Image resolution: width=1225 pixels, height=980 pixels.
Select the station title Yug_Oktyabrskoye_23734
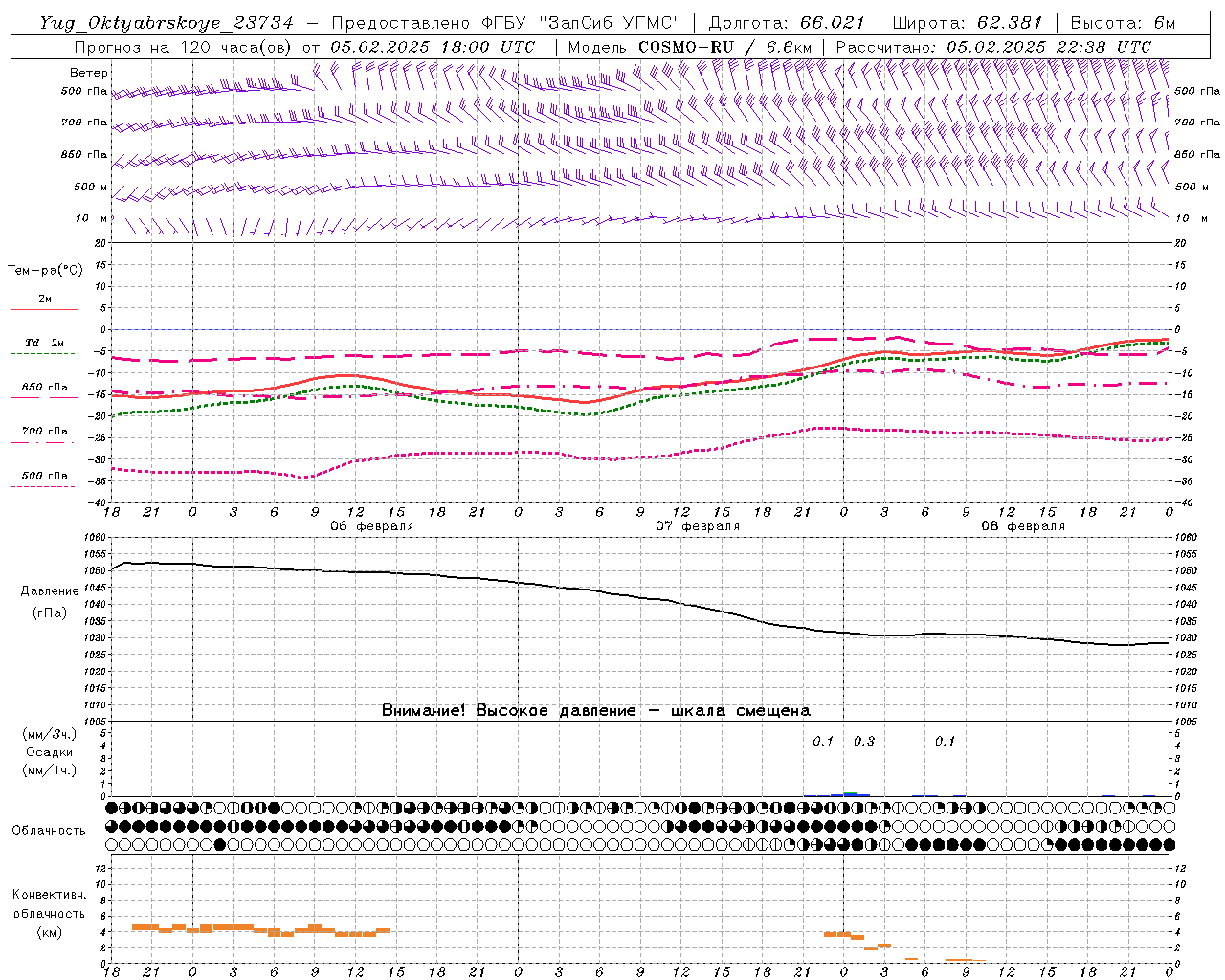[x=167, y=23]
